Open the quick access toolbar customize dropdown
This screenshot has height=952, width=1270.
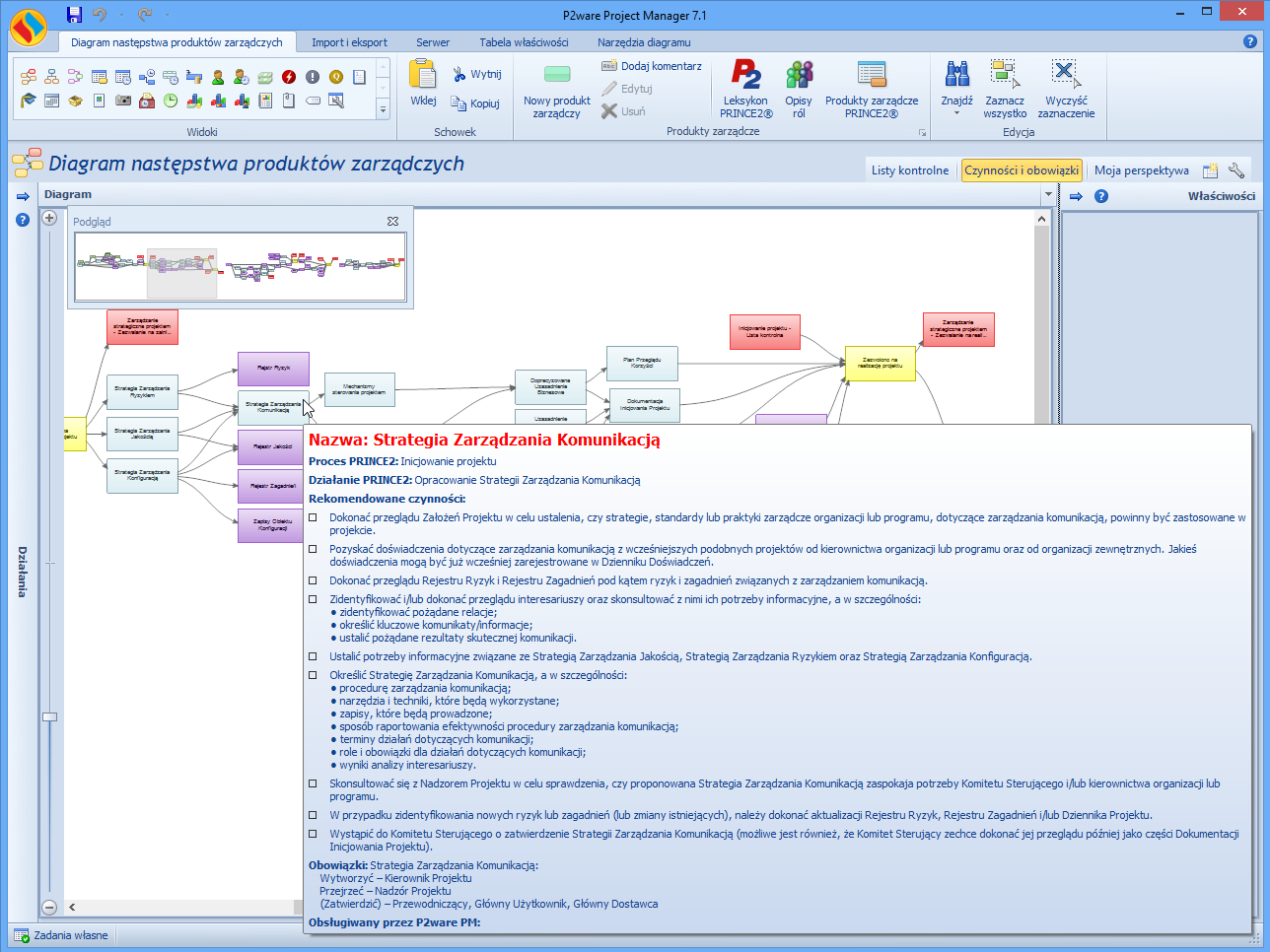click(169, 15)
